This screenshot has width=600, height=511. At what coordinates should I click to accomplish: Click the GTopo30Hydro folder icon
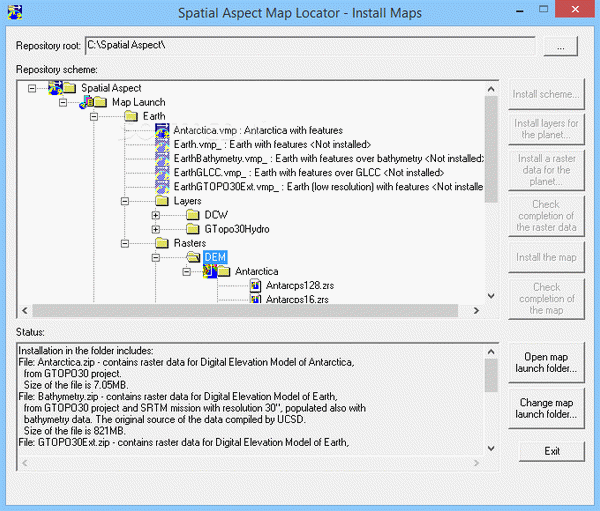coord(193,229)
